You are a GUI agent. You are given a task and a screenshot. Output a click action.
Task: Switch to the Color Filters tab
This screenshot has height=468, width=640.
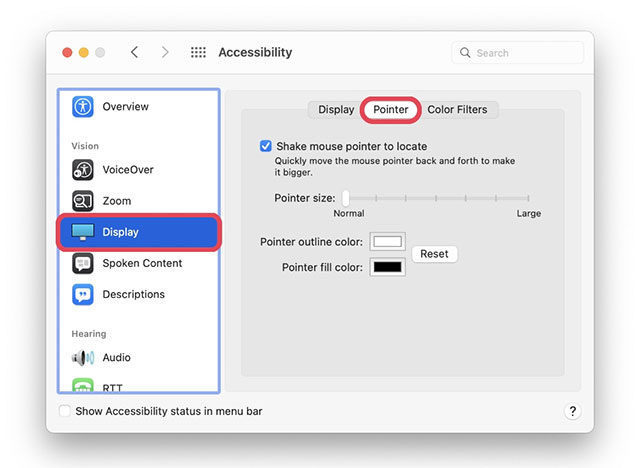click(x=457, y=110)
